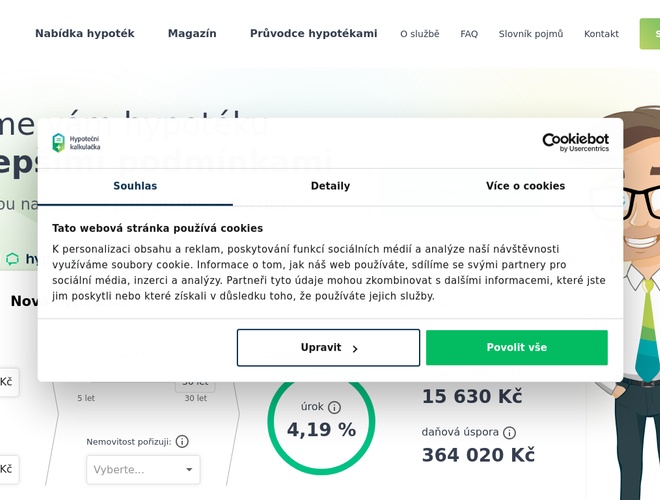This screenshot has width=660, height=500.
Task: Open the FAQ link
Action: point(469,34)
